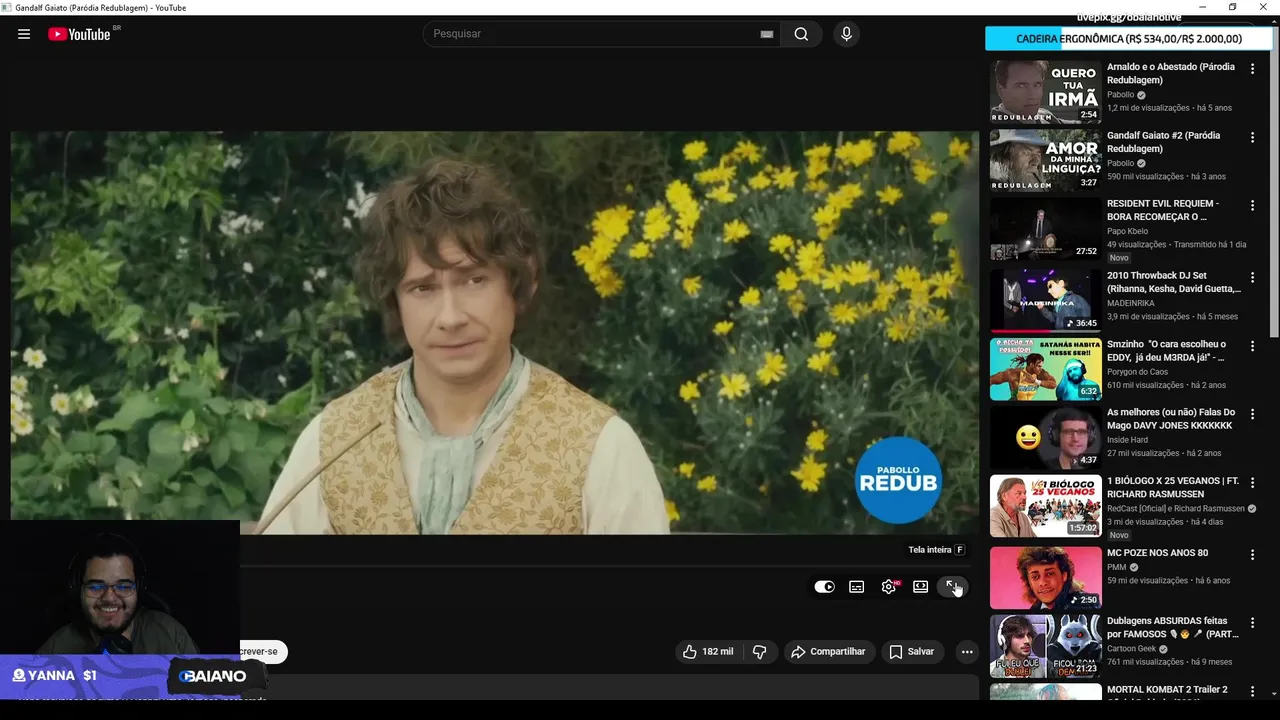The height and width of the screenshot is (720, 1280).
Task: Go to Inside Hard channel name
Action: 1129,440
